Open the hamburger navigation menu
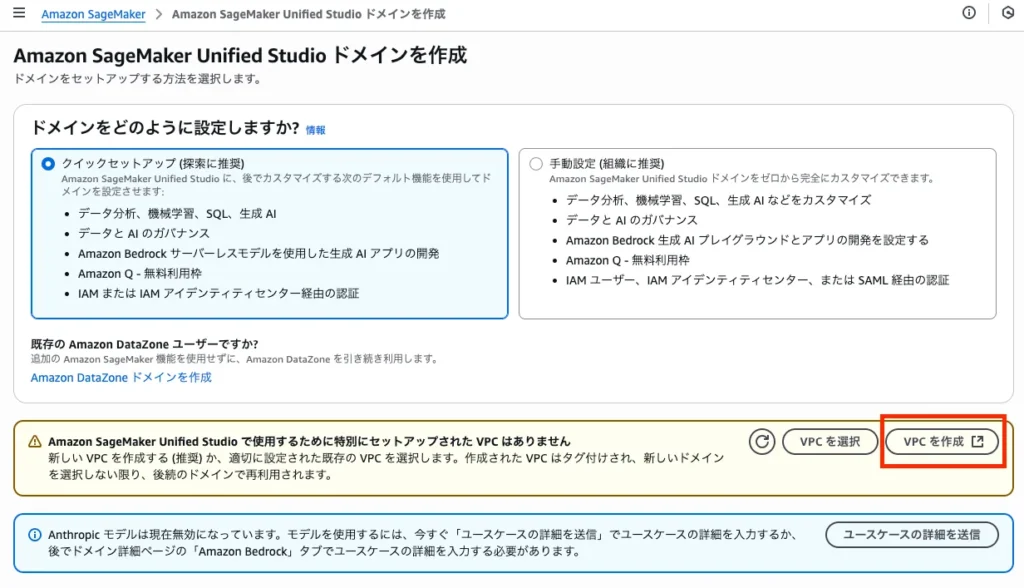The image size is (1024, 588). (18, 13)
